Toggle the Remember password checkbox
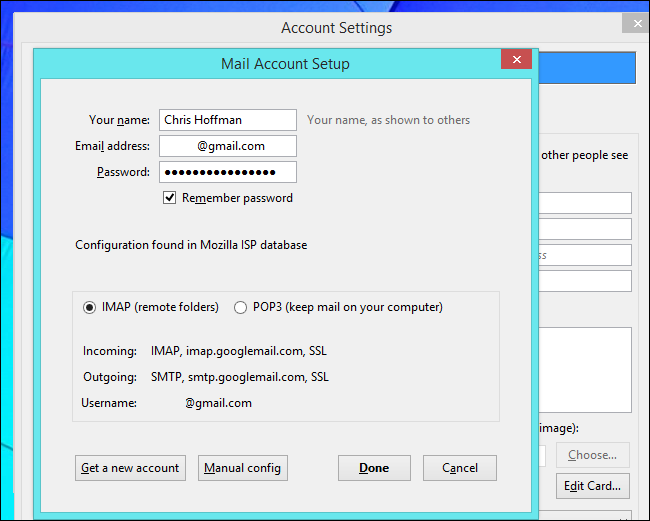Image resolution: width=650 pixels, height=521 pixels. tap(169, 198)
